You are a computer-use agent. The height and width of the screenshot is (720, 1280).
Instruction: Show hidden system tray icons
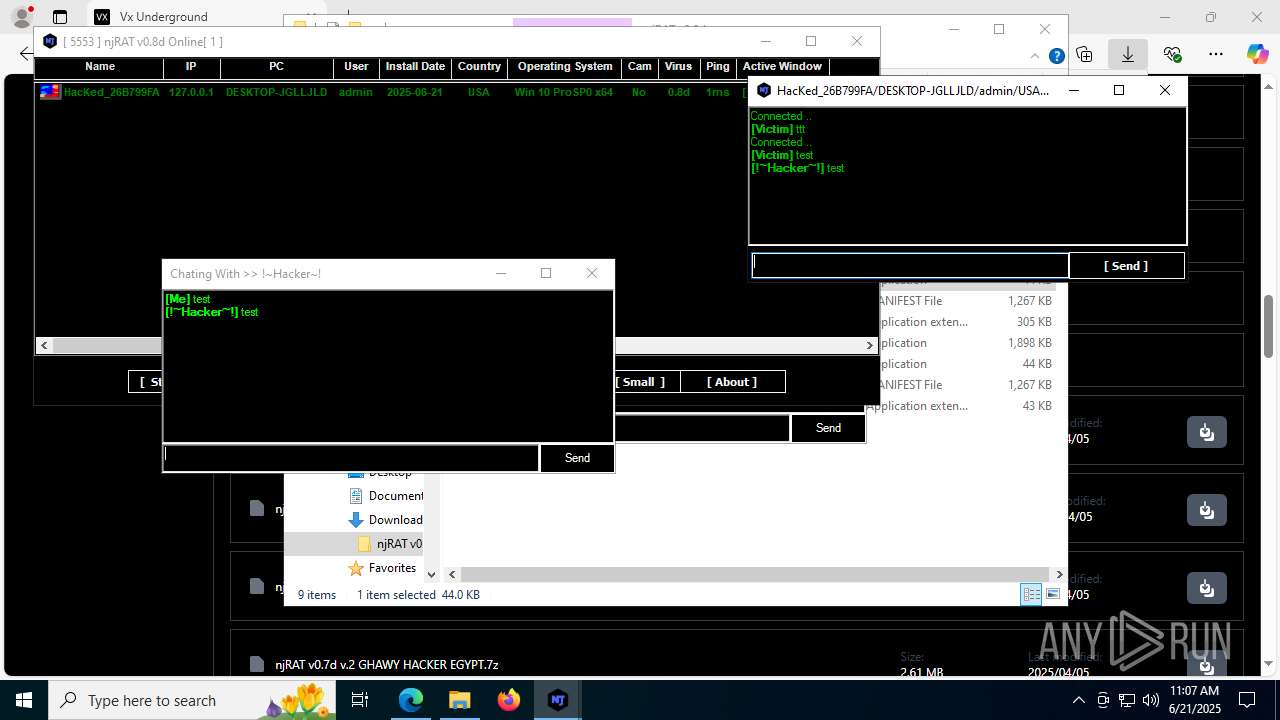(x=1078, y=700)
